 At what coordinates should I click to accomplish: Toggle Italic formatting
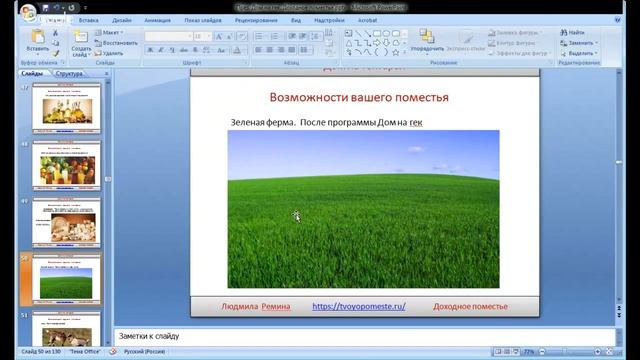pos(161,50)
